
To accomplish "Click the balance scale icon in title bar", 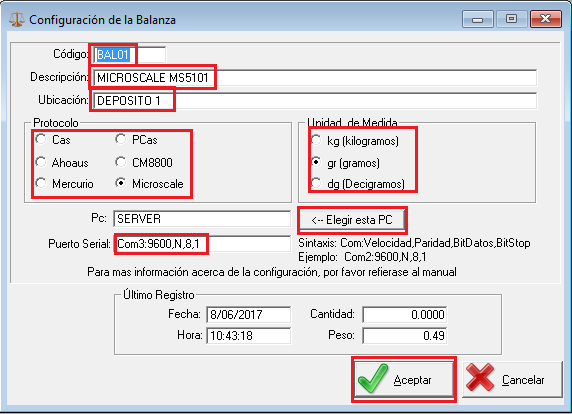I will (x=16, y=20).
